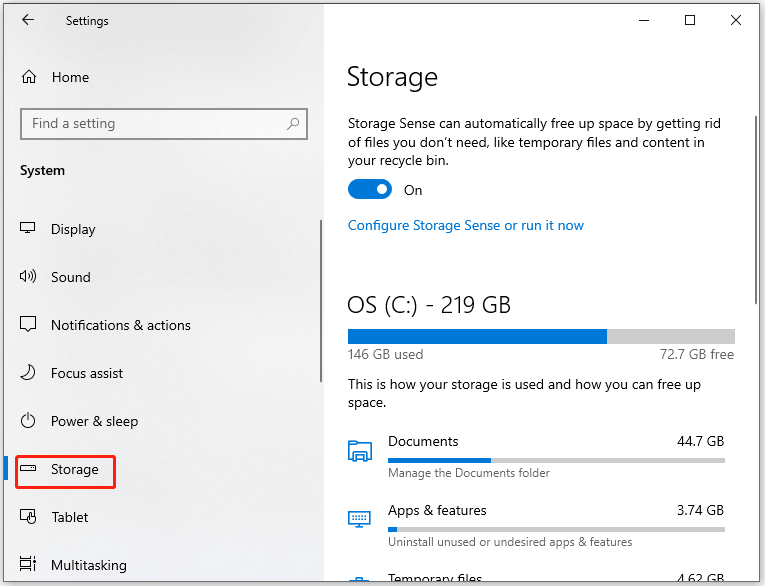Image resolution: width=765 pixels, height=586 pixels.
Task: Open Notifications & actions settings
Action: 121,325
